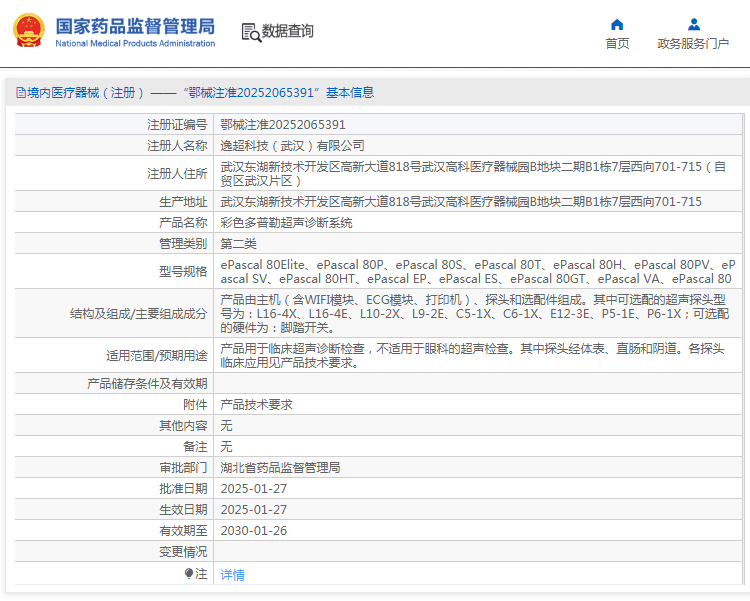Click the 注册人名称 row label
The width and height of the screenshot is (750, 601).
(x=177, y=146)
